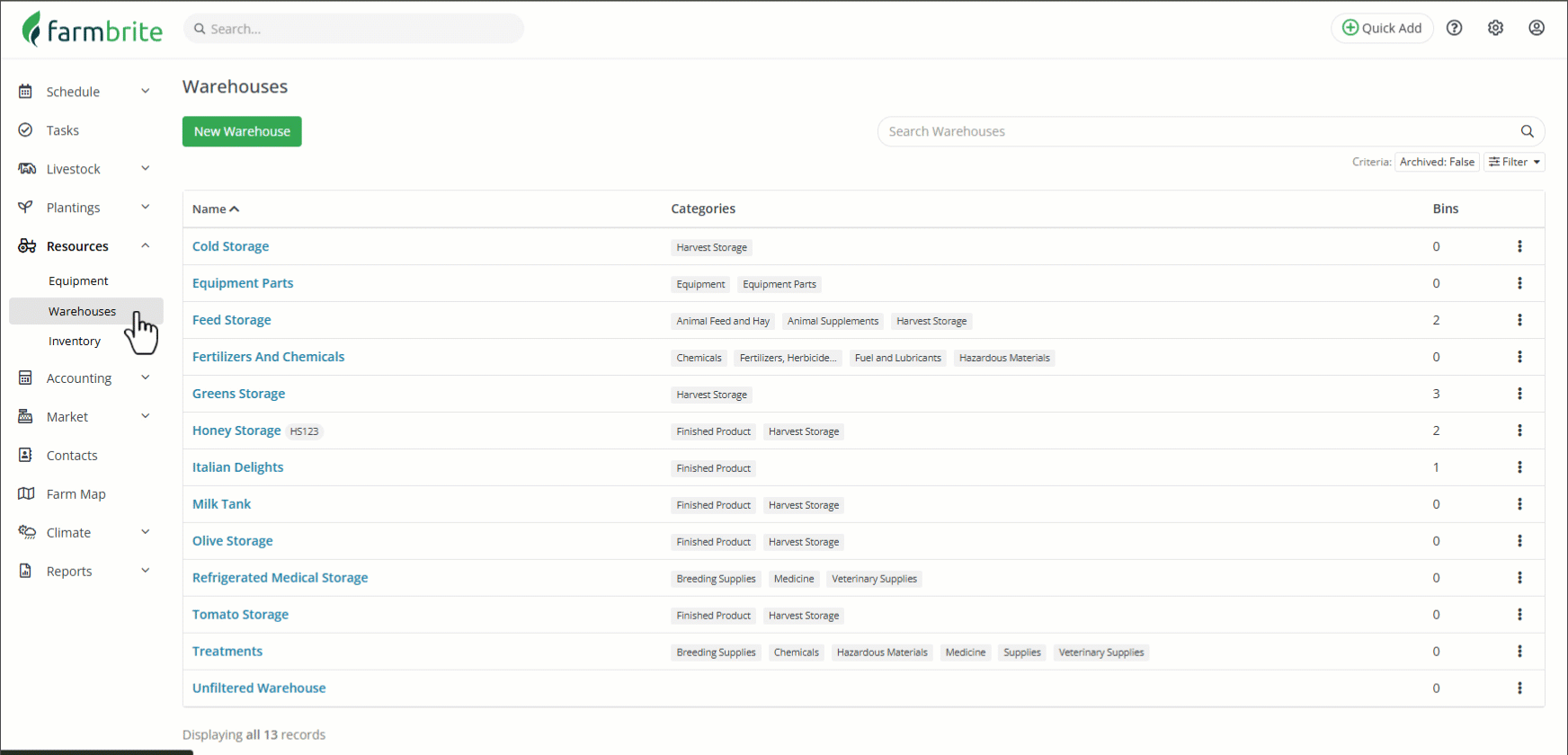Open kebab menu for Equipment Parts row
The width and height of the screenshot is (1568, 755).
(1519, 283)
